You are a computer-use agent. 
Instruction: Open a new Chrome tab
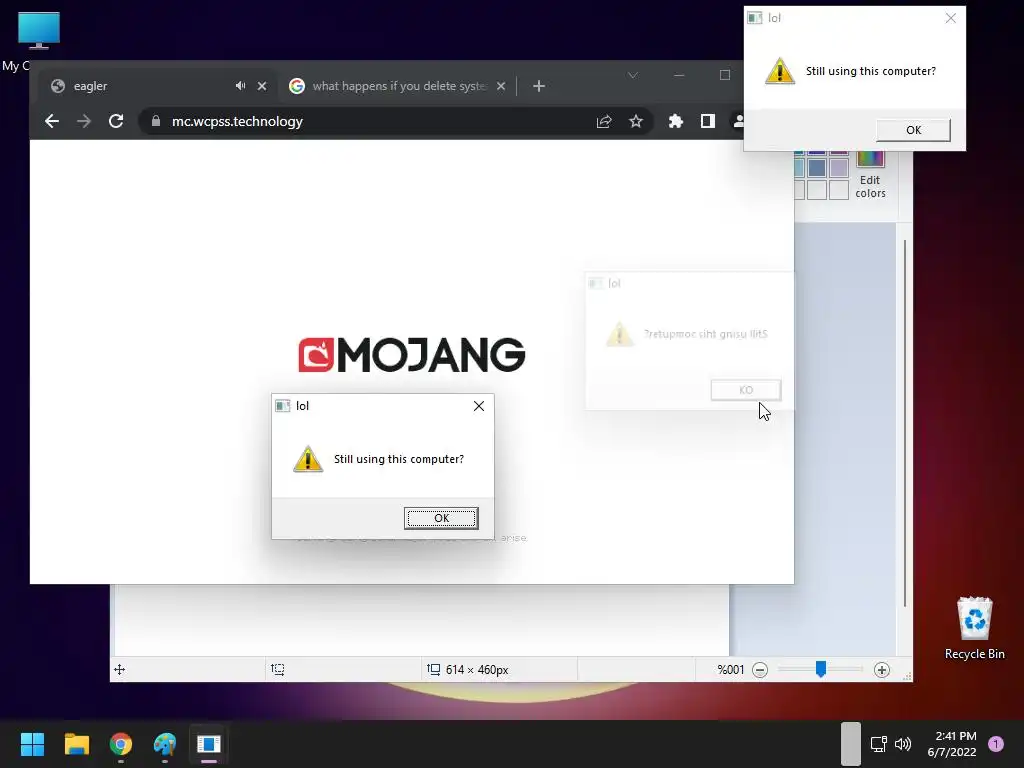point(539,86)
